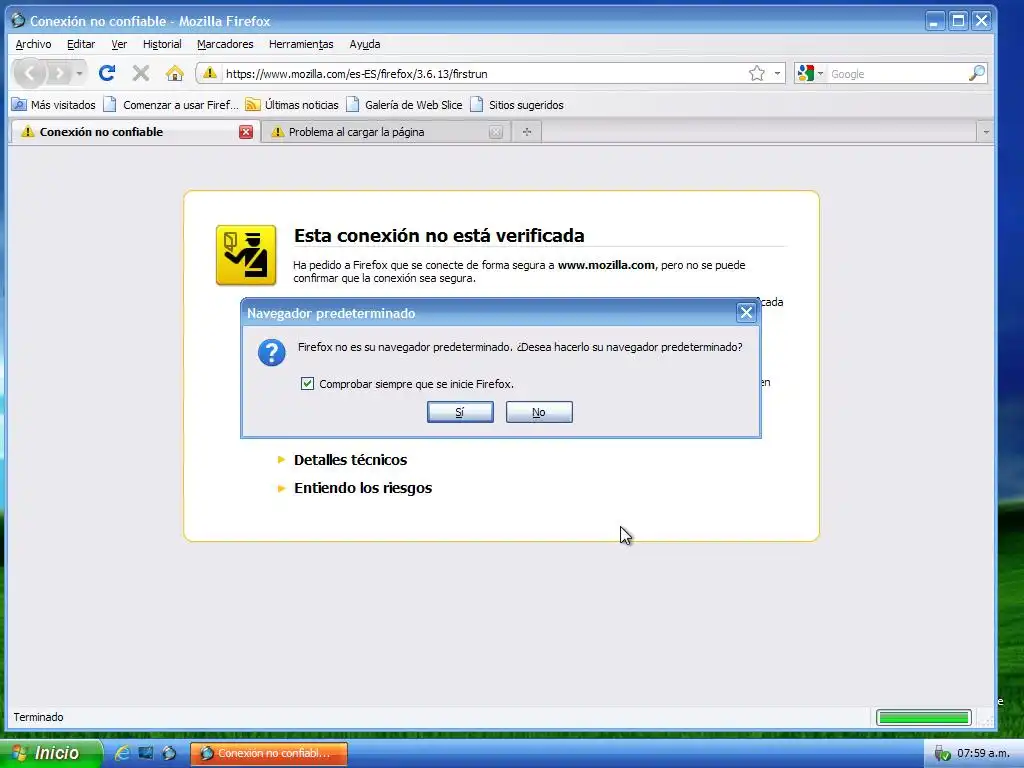Launch Internet Explorer from quick launch

(122, 753)
